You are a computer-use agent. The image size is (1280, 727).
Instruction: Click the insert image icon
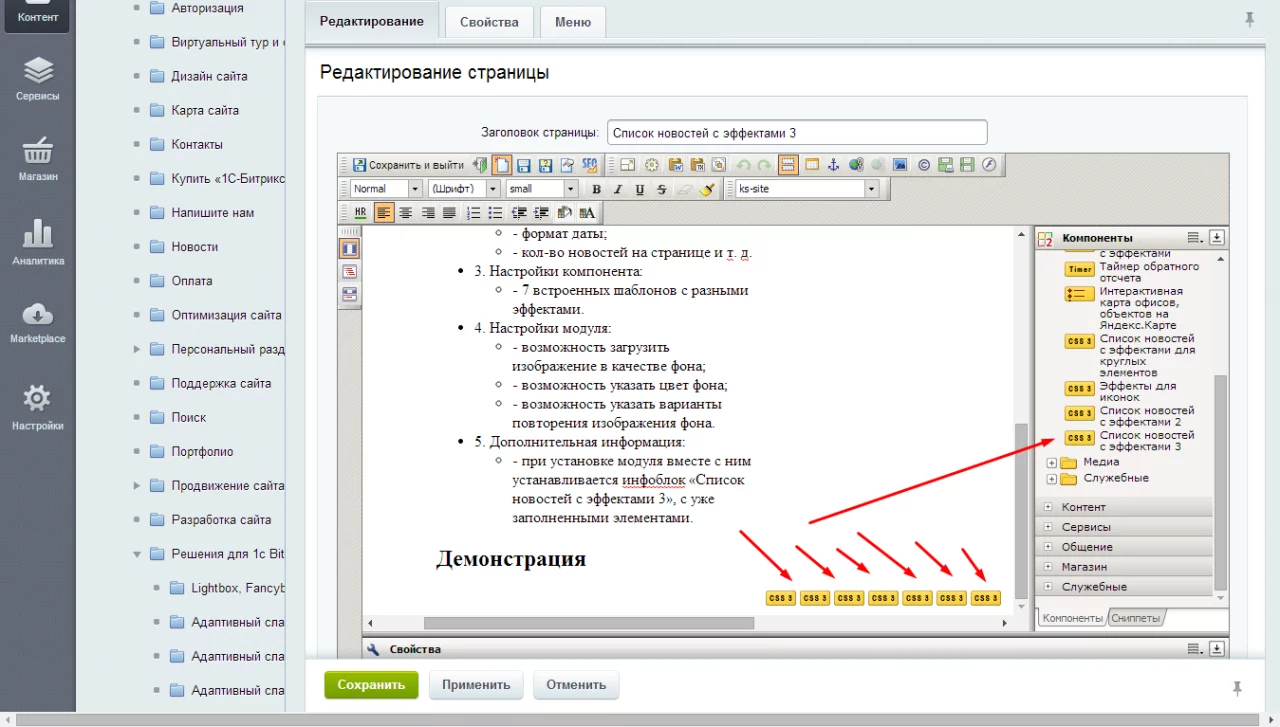900,165
